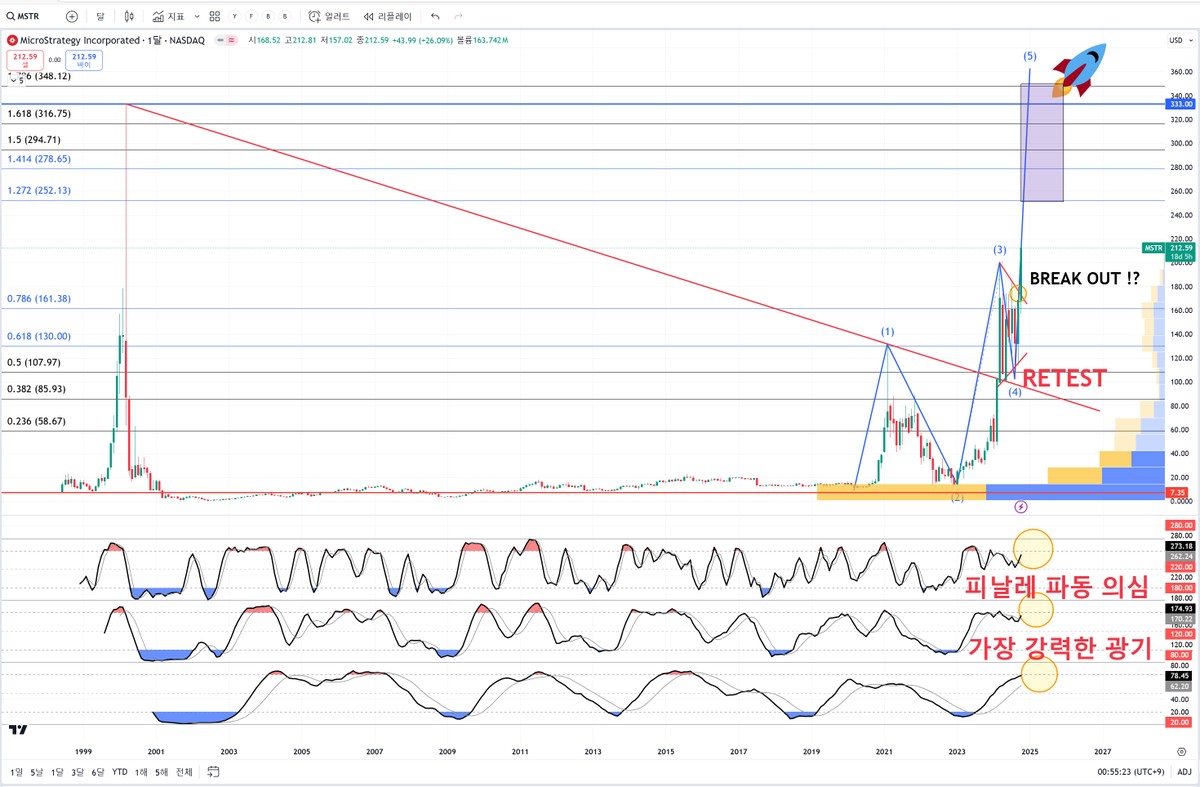Click the F quick-access button in toolbar

(252, 16)
